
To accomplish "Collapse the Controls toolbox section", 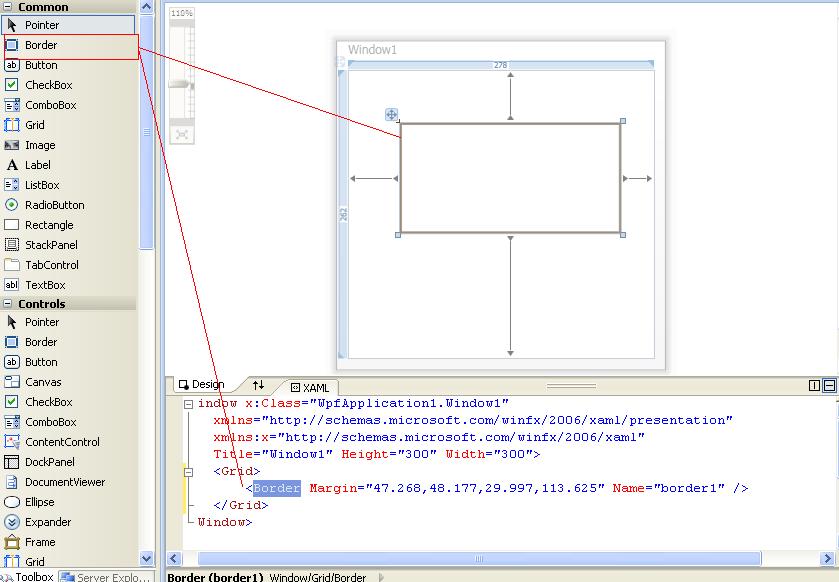I will click(x=8, y=303).
